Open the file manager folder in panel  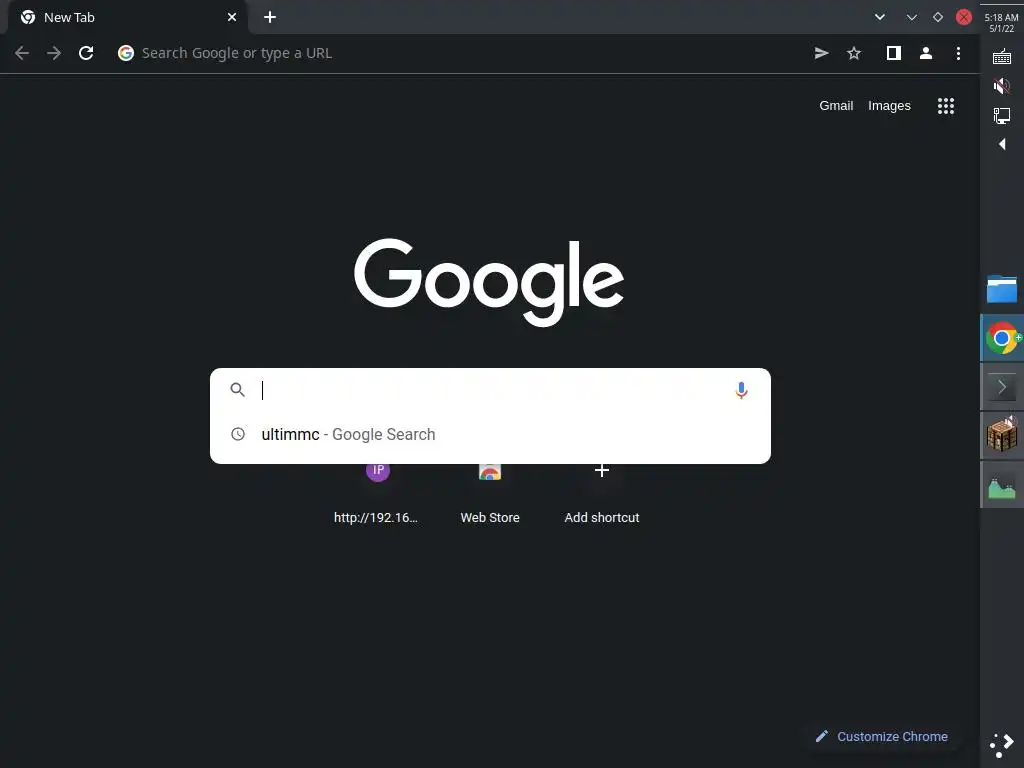point(1002,289)
